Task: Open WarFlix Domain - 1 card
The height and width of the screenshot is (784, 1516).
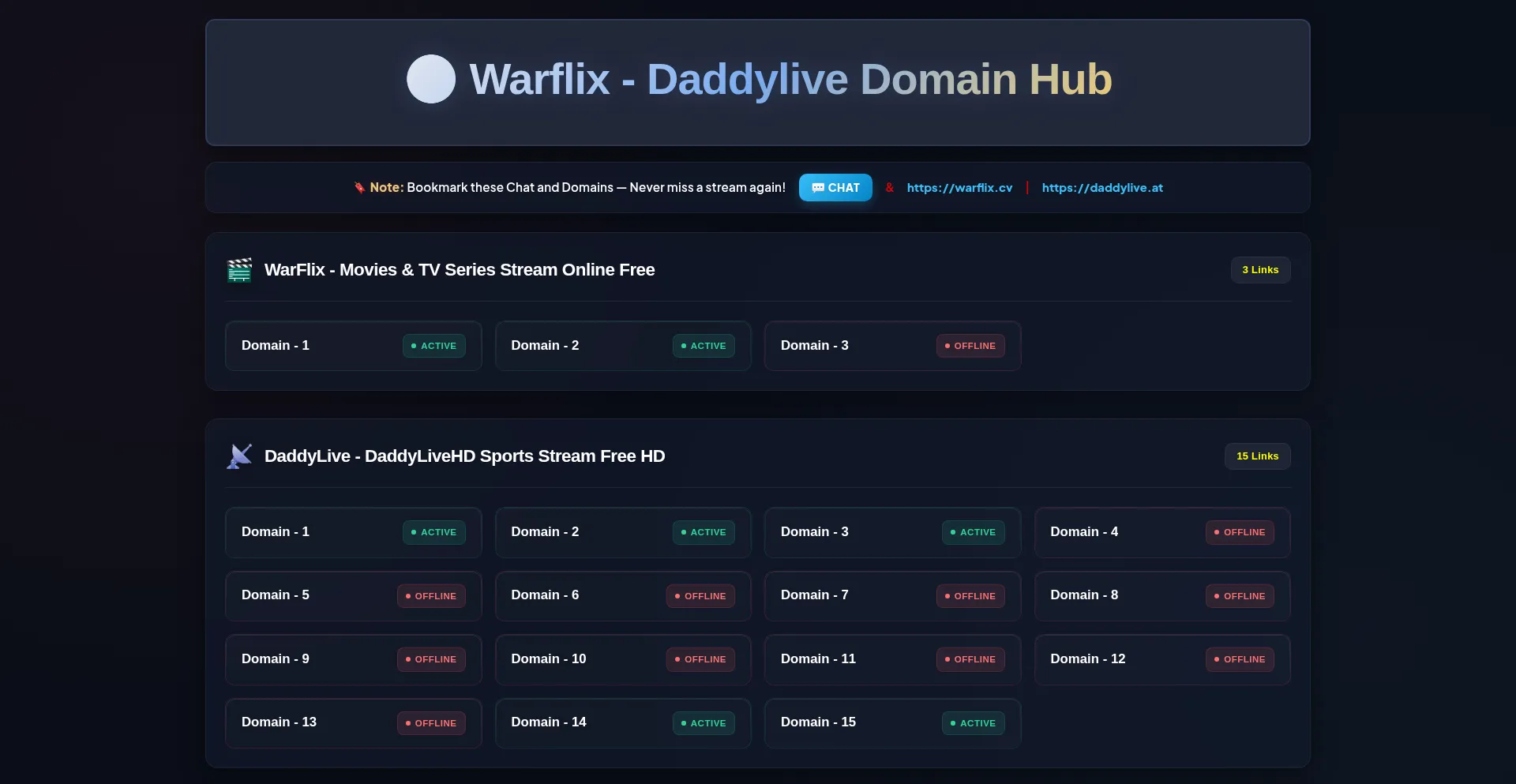Action: tap(353, 346)
